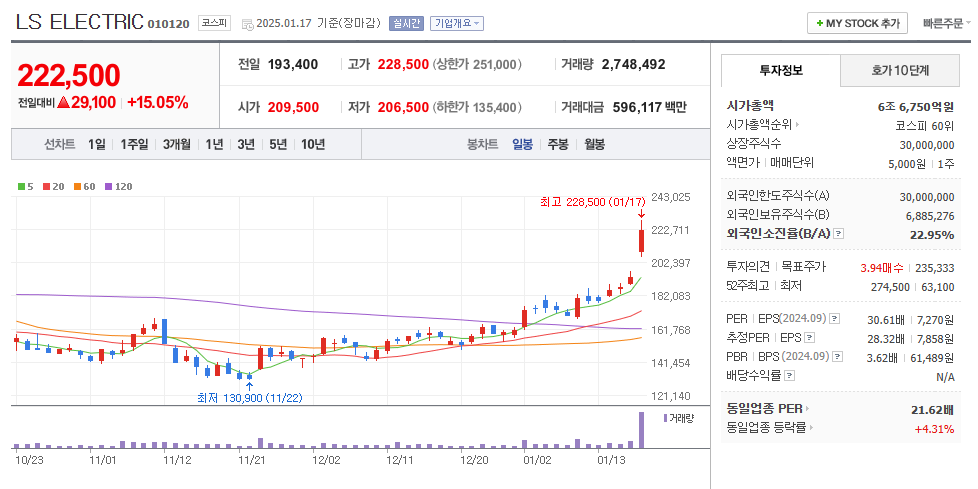Show the 일봉 candlestick chart

click(x=523, y=145)
